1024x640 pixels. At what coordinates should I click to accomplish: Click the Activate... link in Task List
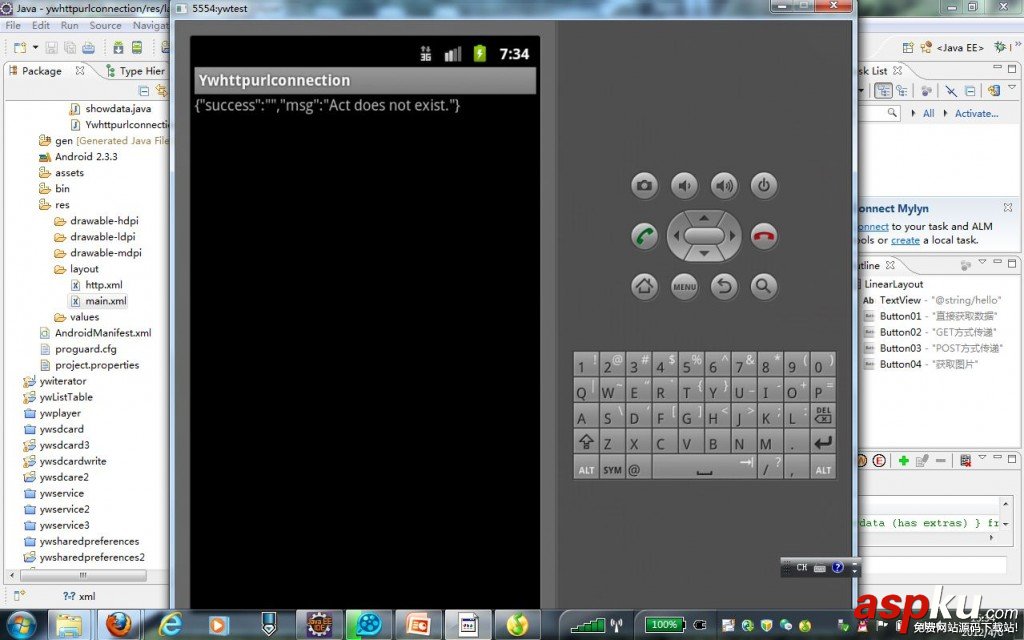[x=976, y=113]
